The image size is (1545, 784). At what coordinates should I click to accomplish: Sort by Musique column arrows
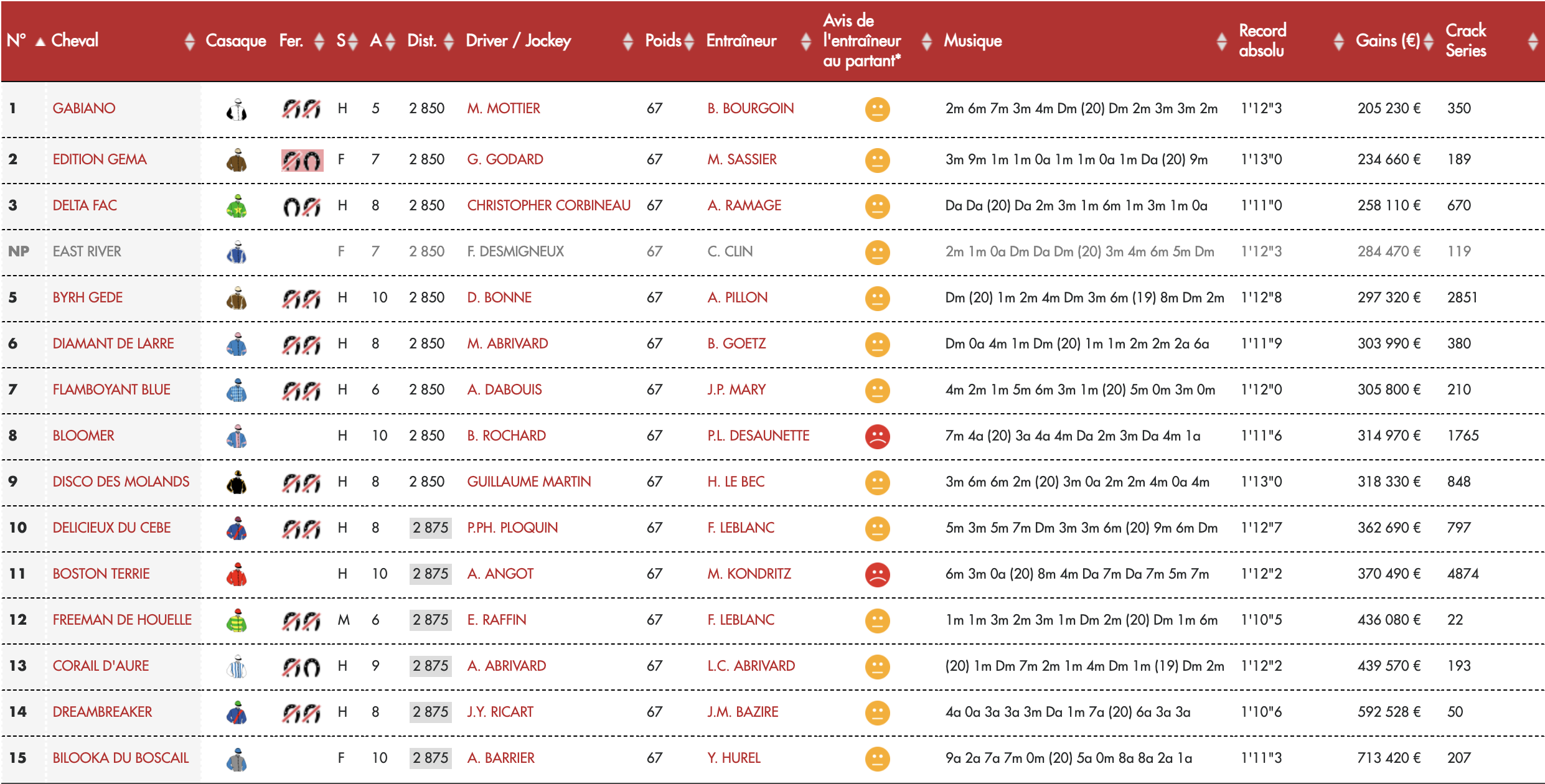pyautogui.click(x=1222, y=41)
